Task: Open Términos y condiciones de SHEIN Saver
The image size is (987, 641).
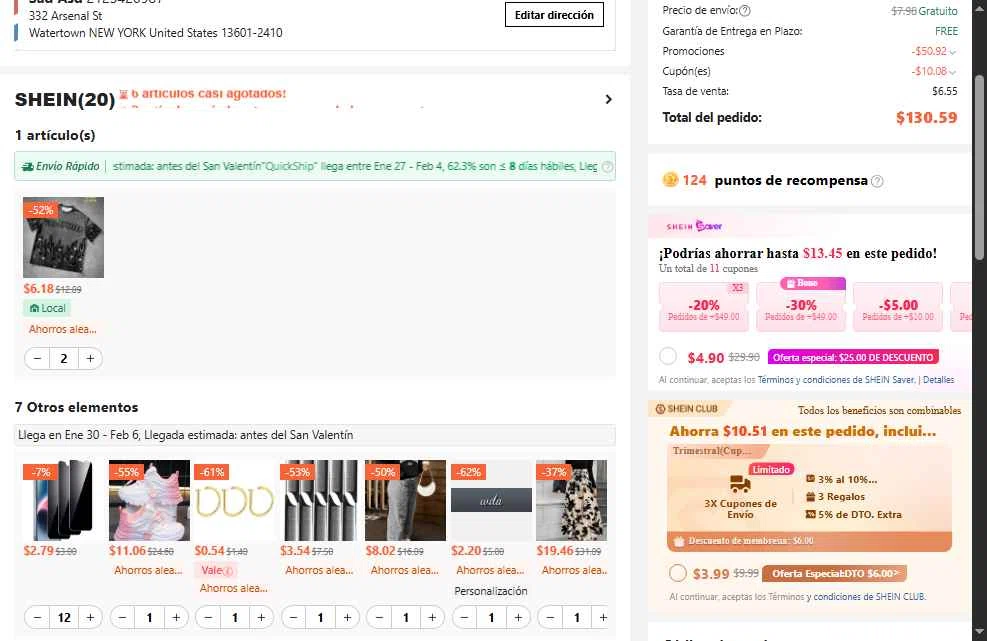Action: tap(837, 380)
